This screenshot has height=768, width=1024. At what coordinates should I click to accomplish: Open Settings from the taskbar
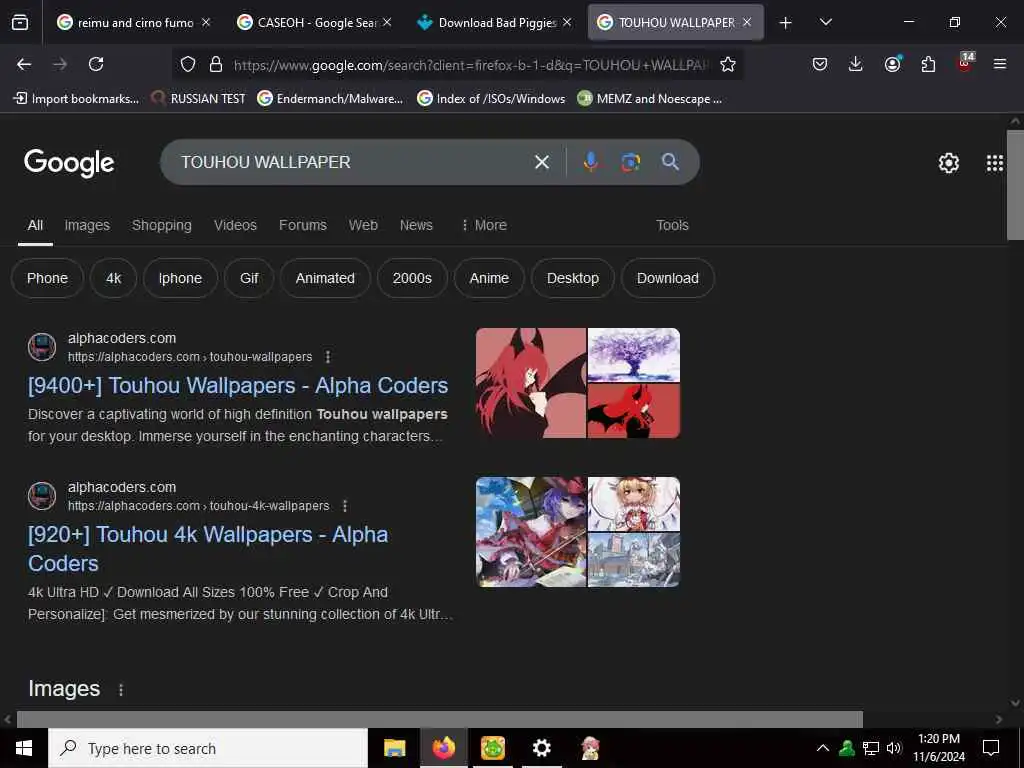[x=541, y=748]
